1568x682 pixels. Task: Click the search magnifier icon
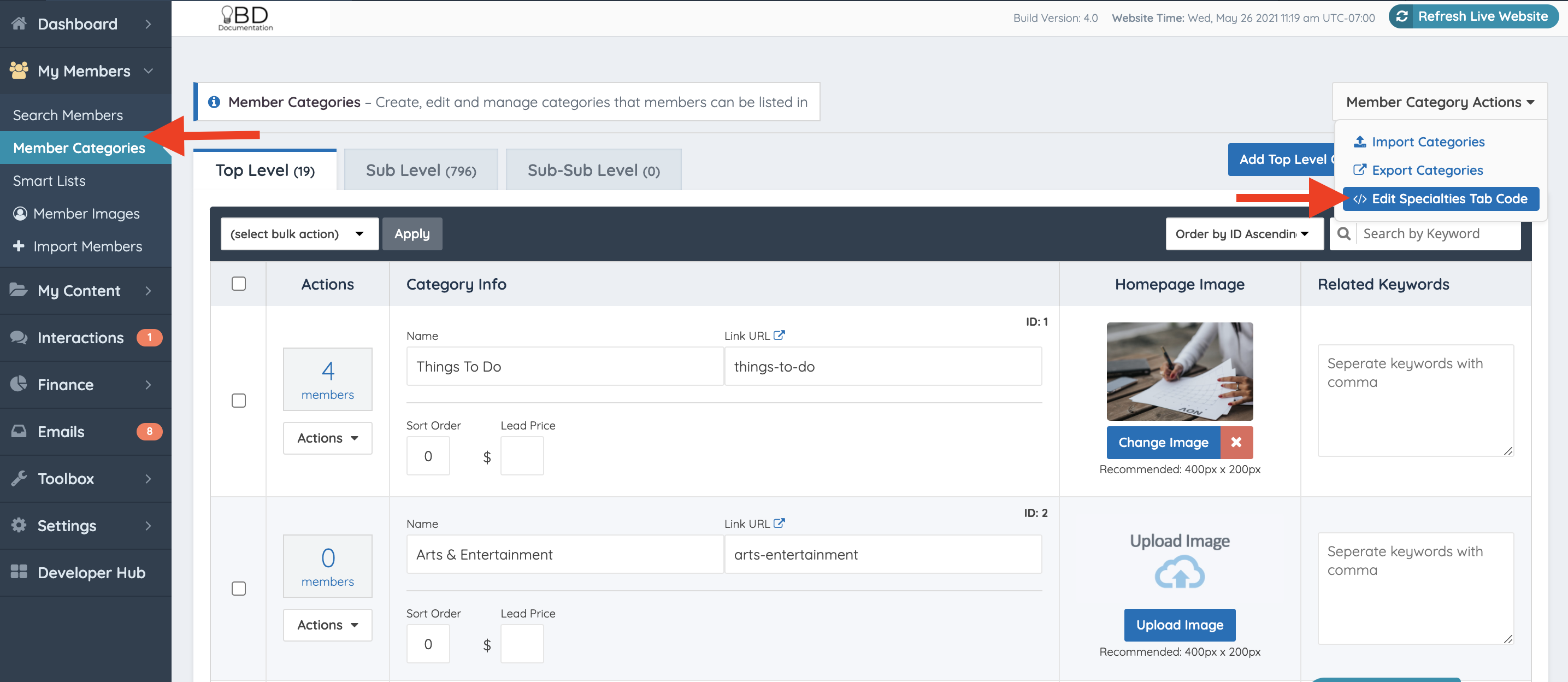point(1343,234)
